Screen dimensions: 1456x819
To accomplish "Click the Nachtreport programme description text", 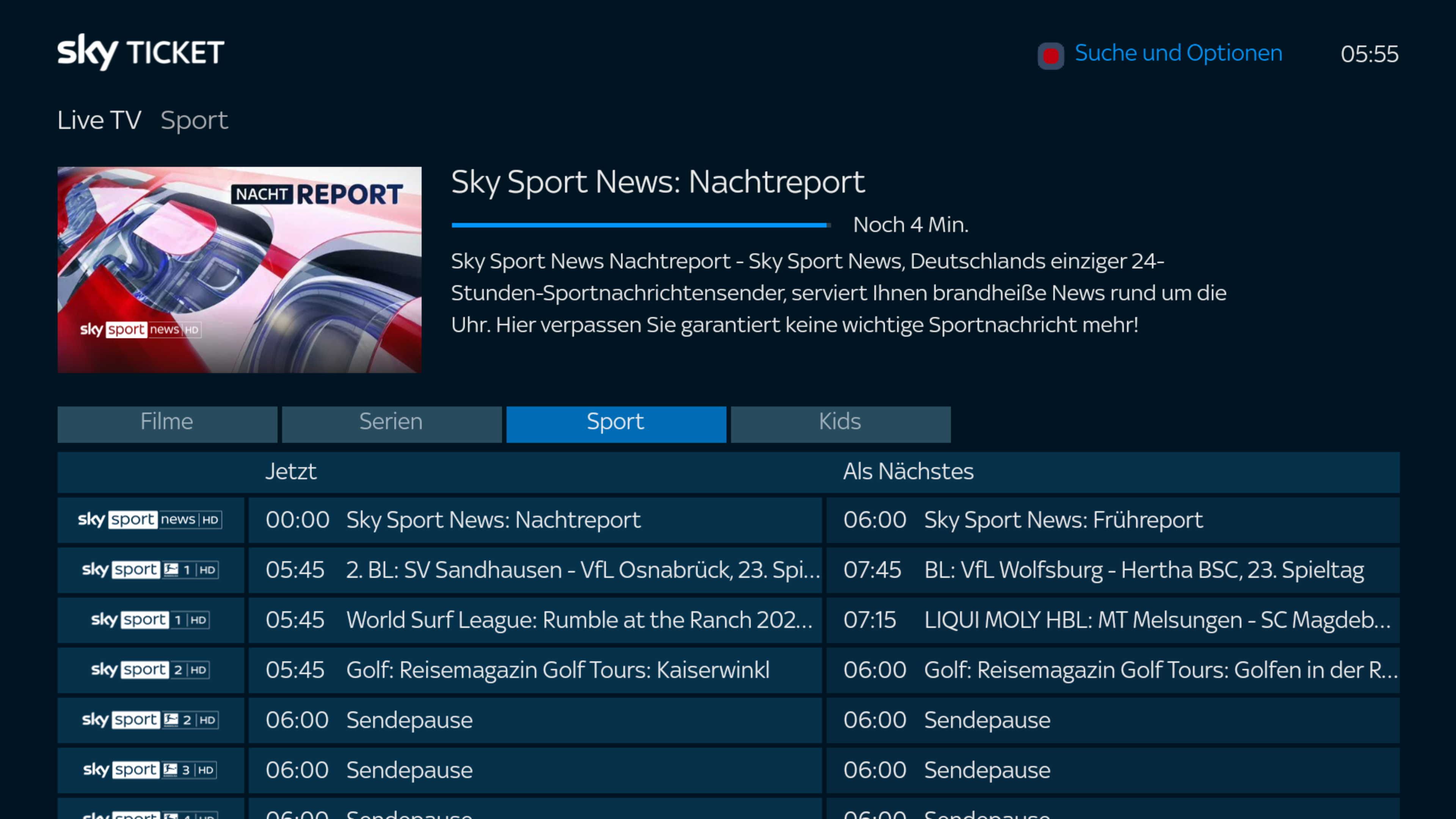I will (839, 293).
